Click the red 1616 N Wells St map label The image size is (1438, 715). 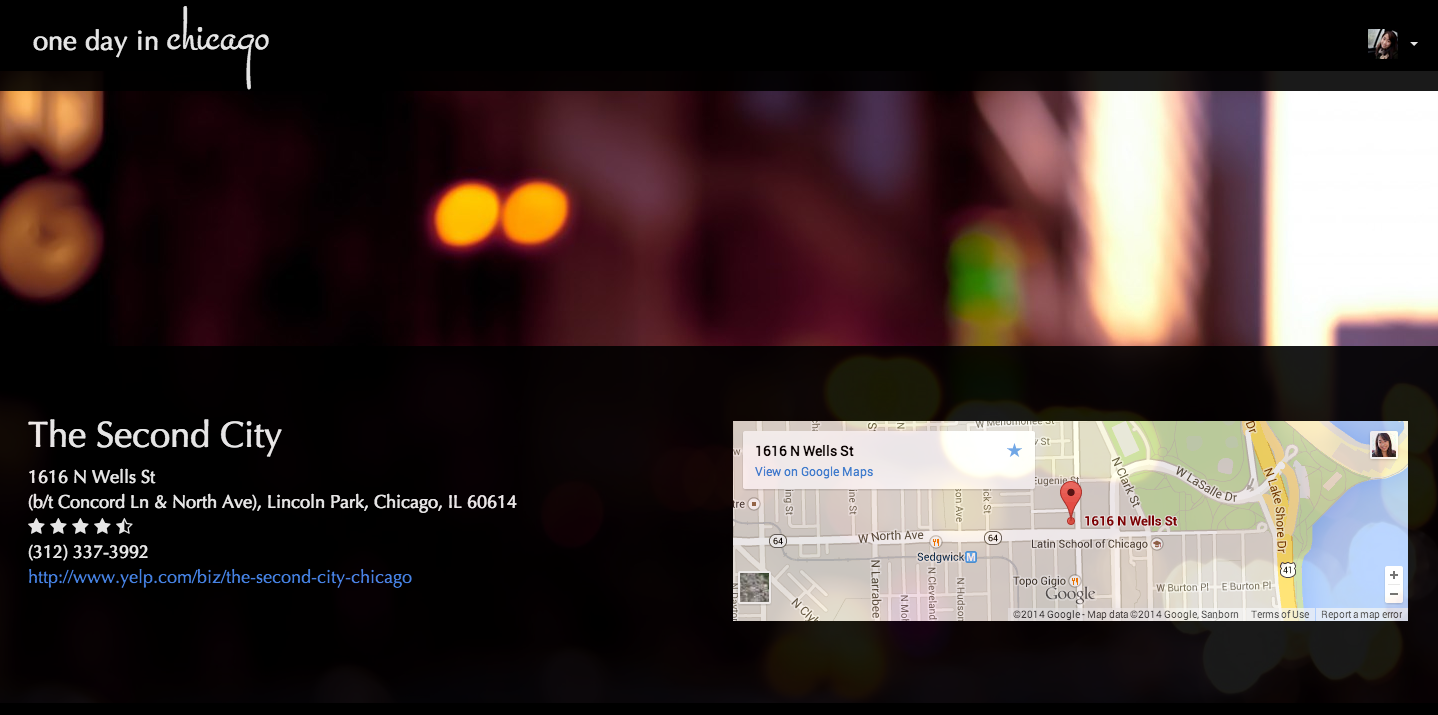(x=1130, y=521)
